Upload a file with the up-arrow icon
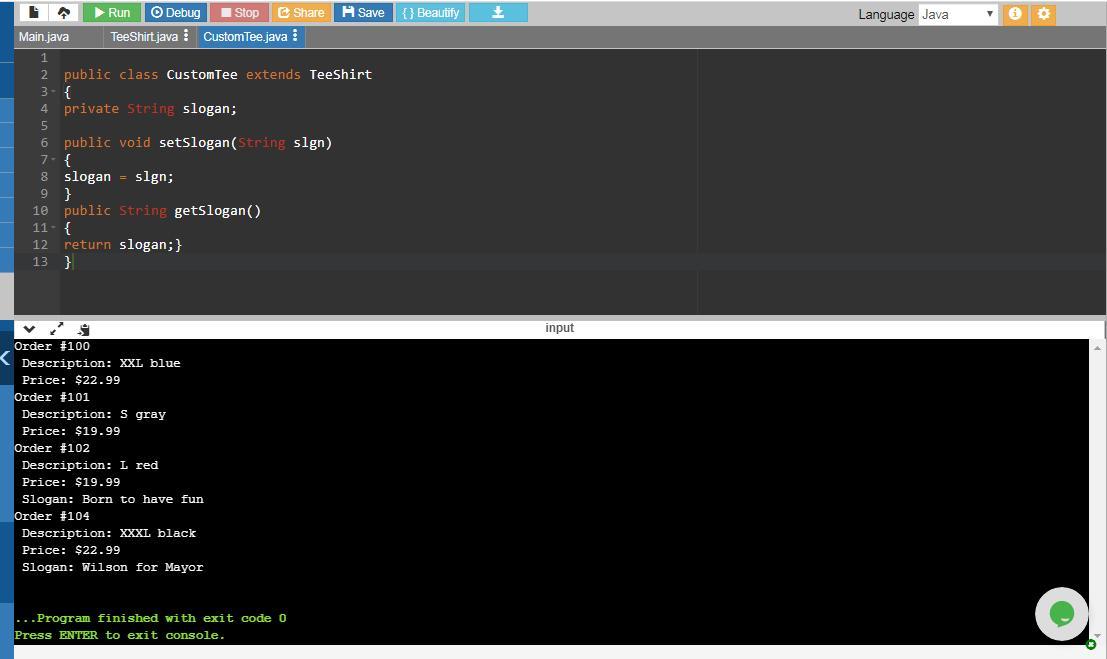 pyautogui.click(x=64, y=13)
